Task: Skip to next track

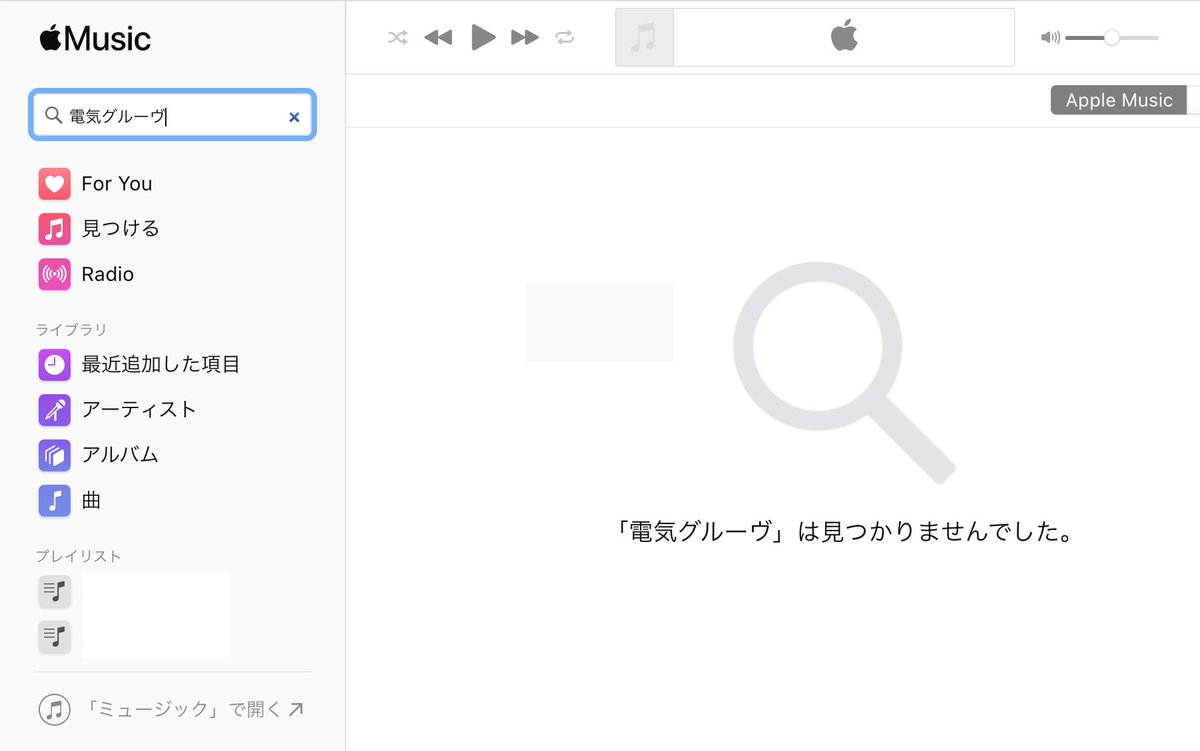Action: pyautogui.click(x=525, y=38)
